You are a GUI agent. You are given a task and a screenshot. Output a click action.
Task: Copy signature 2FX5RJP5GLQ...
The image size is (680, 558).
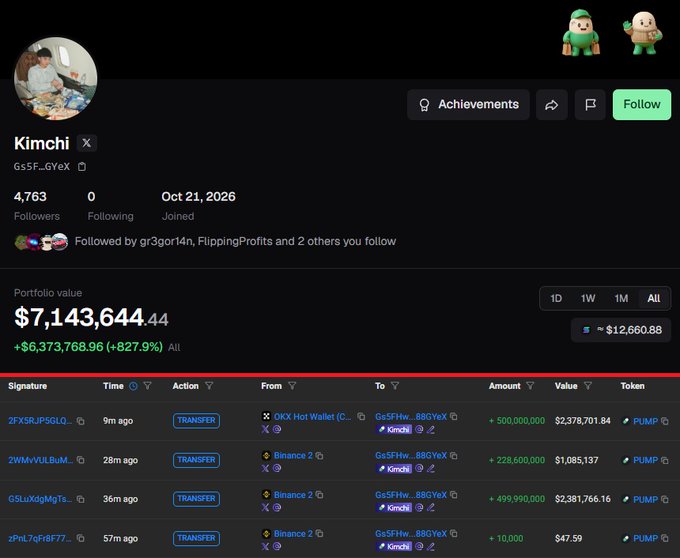tap(81, 421)
